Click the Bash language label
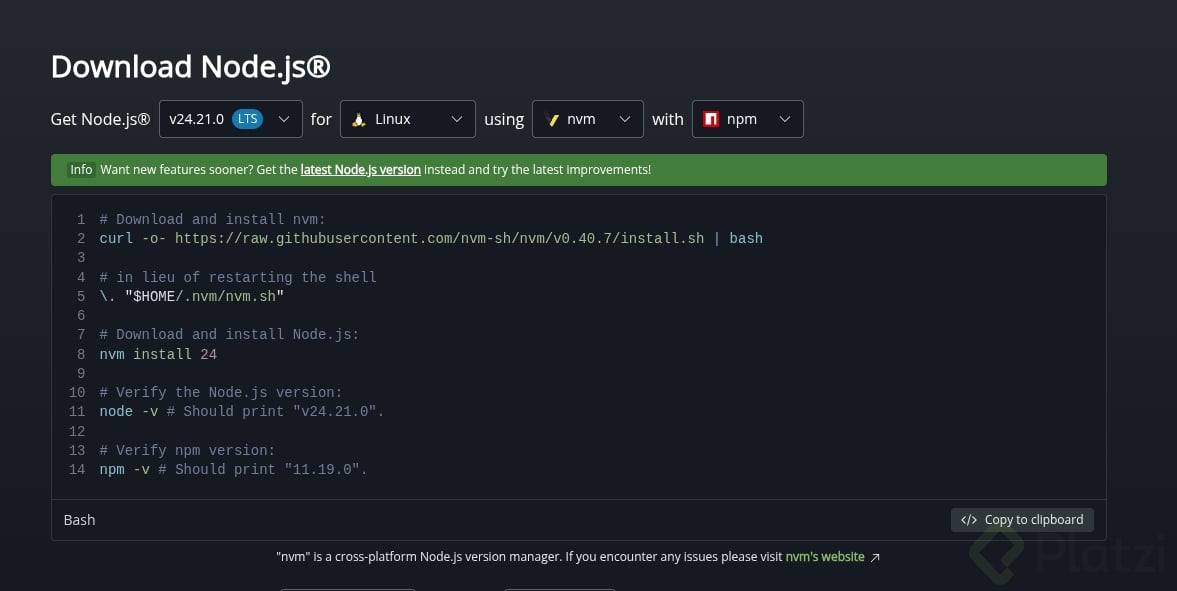 pos(80,520)
